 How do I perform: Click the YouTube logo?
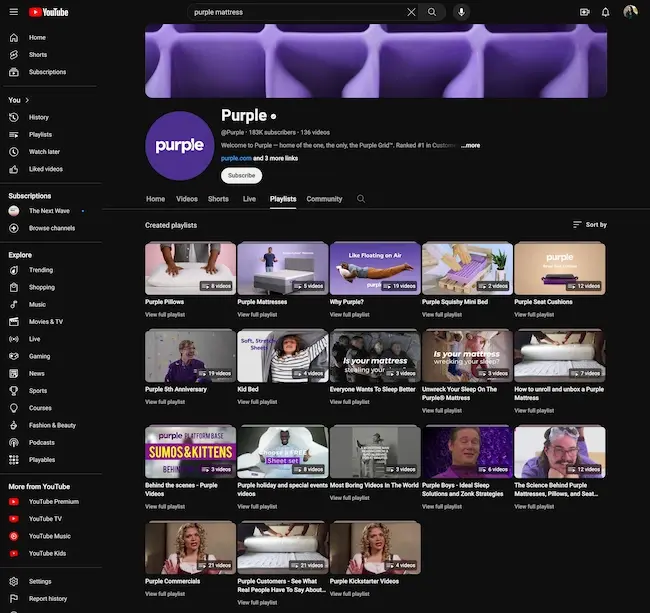click(x=49, y=12)
